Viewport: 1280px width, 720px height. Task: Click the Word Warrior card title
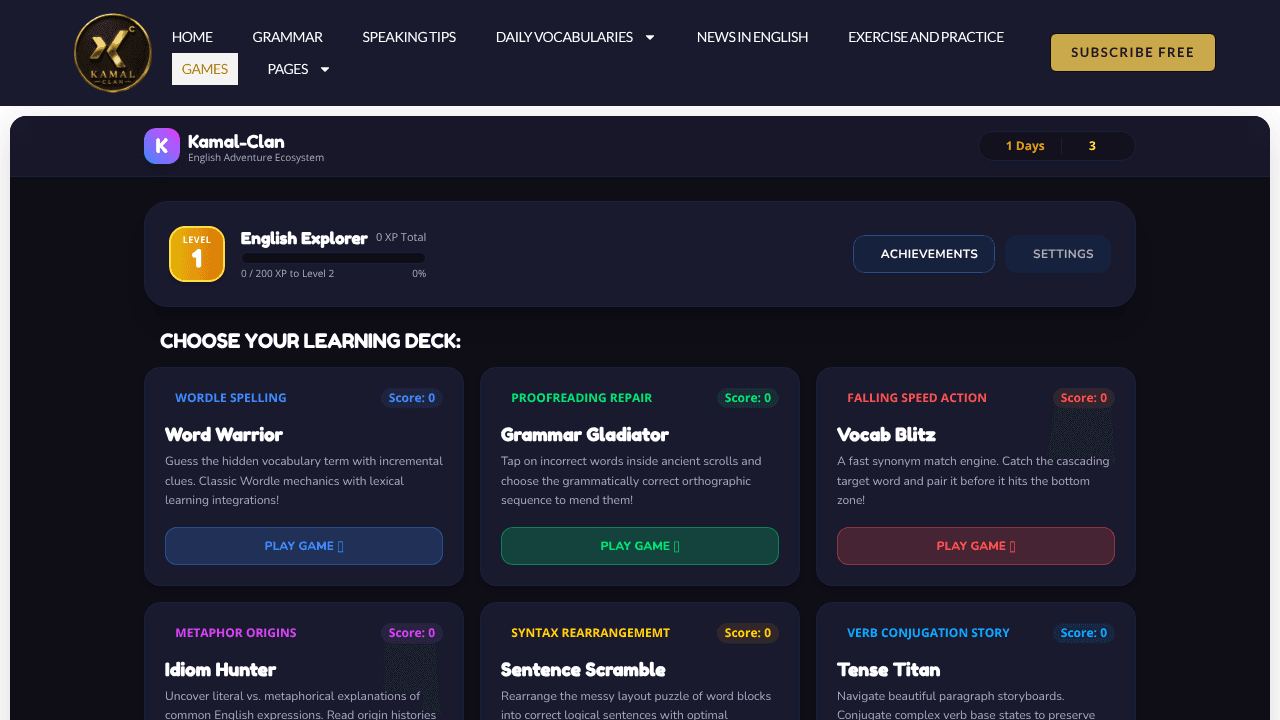click(x=224, y=434)
